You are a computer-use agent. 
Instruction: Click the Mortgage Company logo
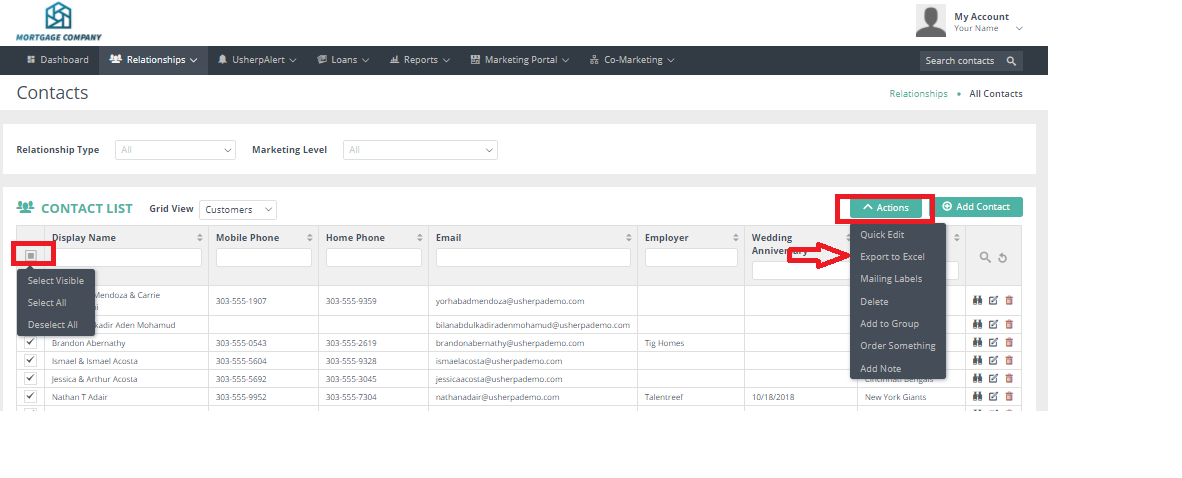coord(59,22)
